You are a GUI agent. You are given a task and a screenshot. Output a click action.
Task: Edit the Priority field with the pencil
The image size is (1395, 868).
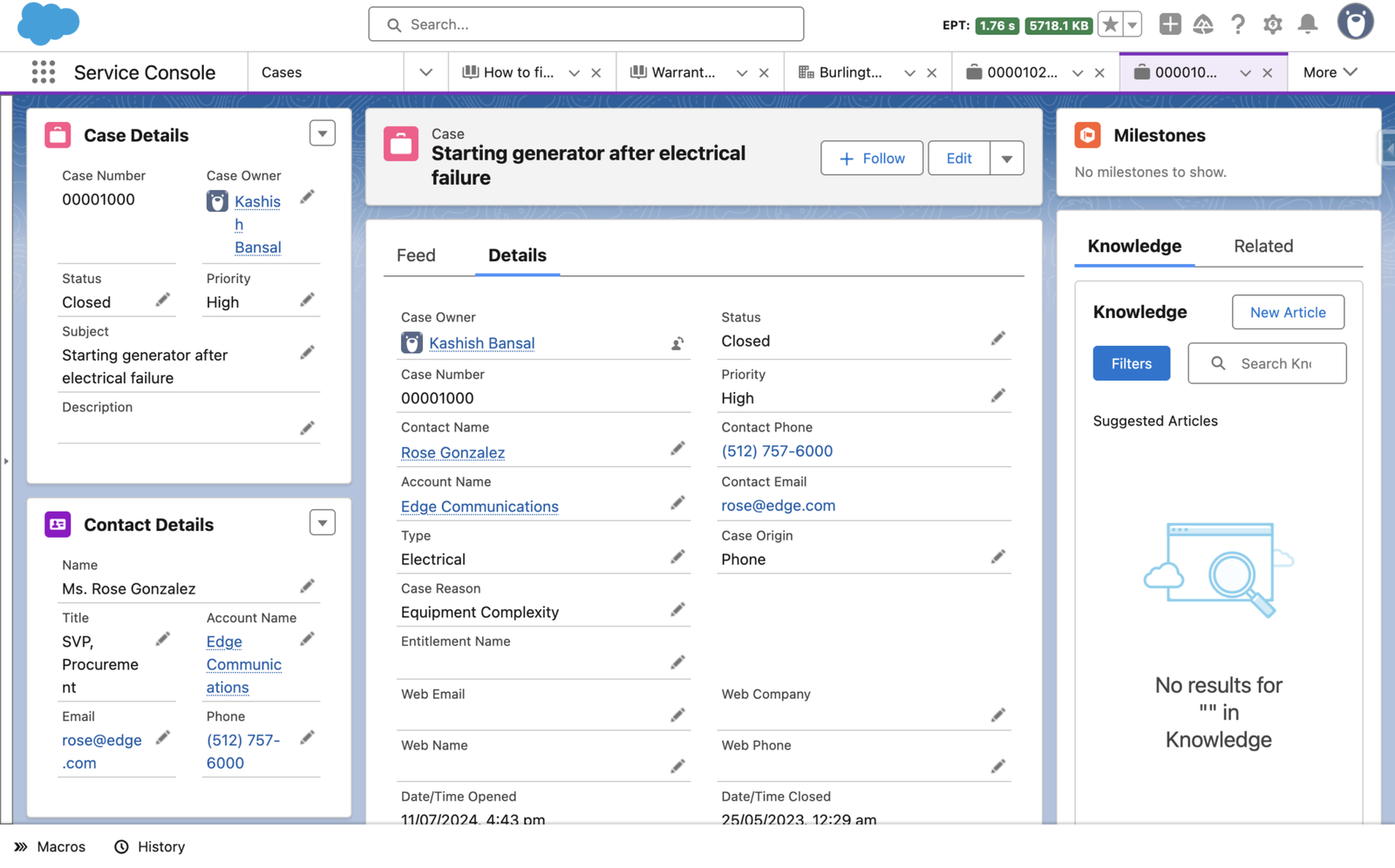(998, 396)
